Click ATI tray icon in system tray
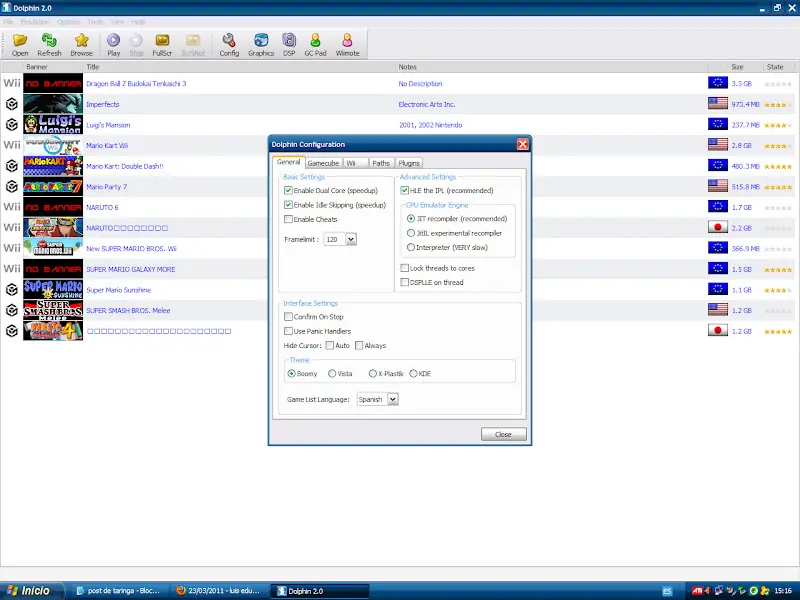 point(697,591)
